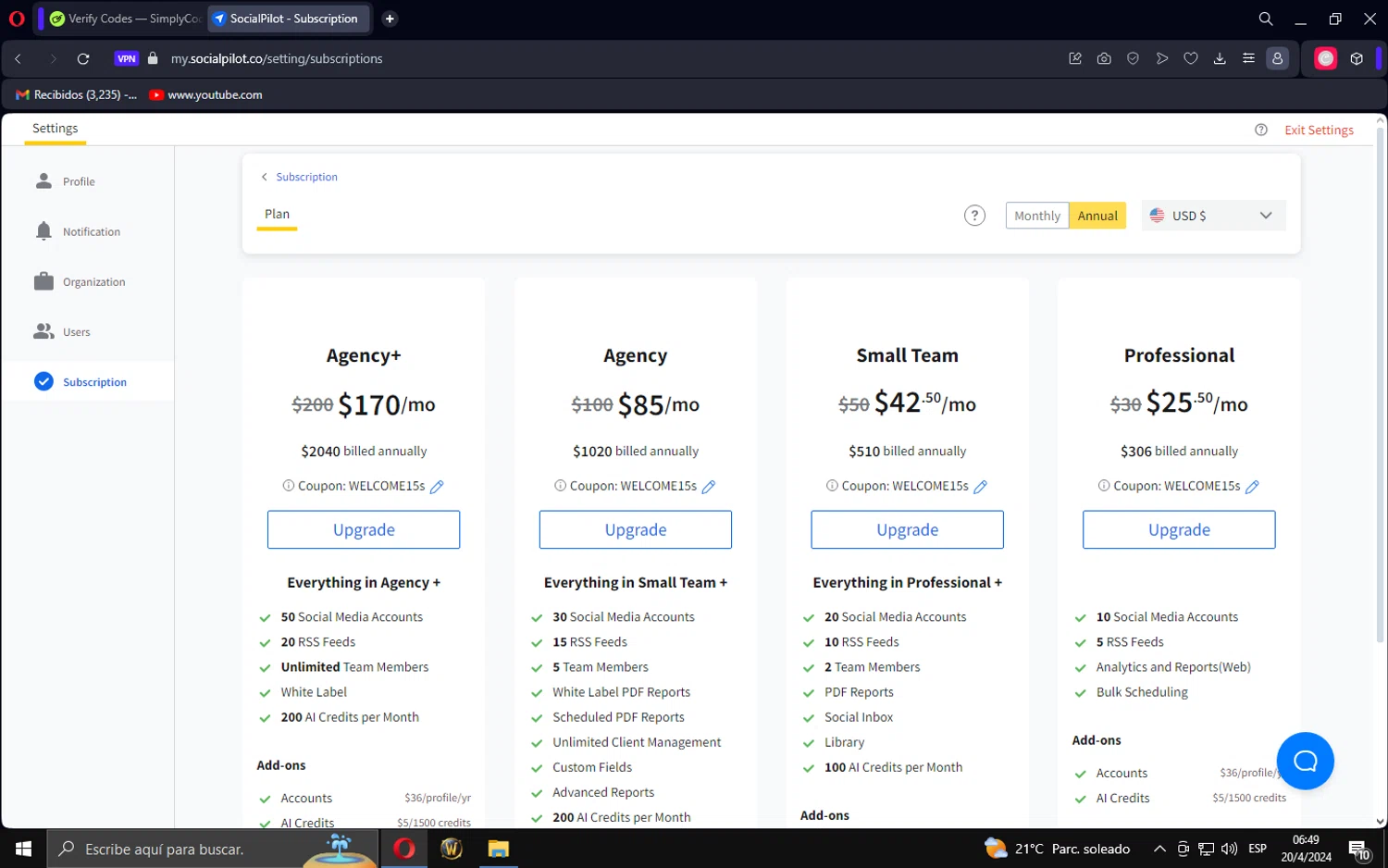The height and width of the screenshot is (868, 1388).
Task: Open the Opera menu logo
Action: pyautogui.click(x=17, y=19)
